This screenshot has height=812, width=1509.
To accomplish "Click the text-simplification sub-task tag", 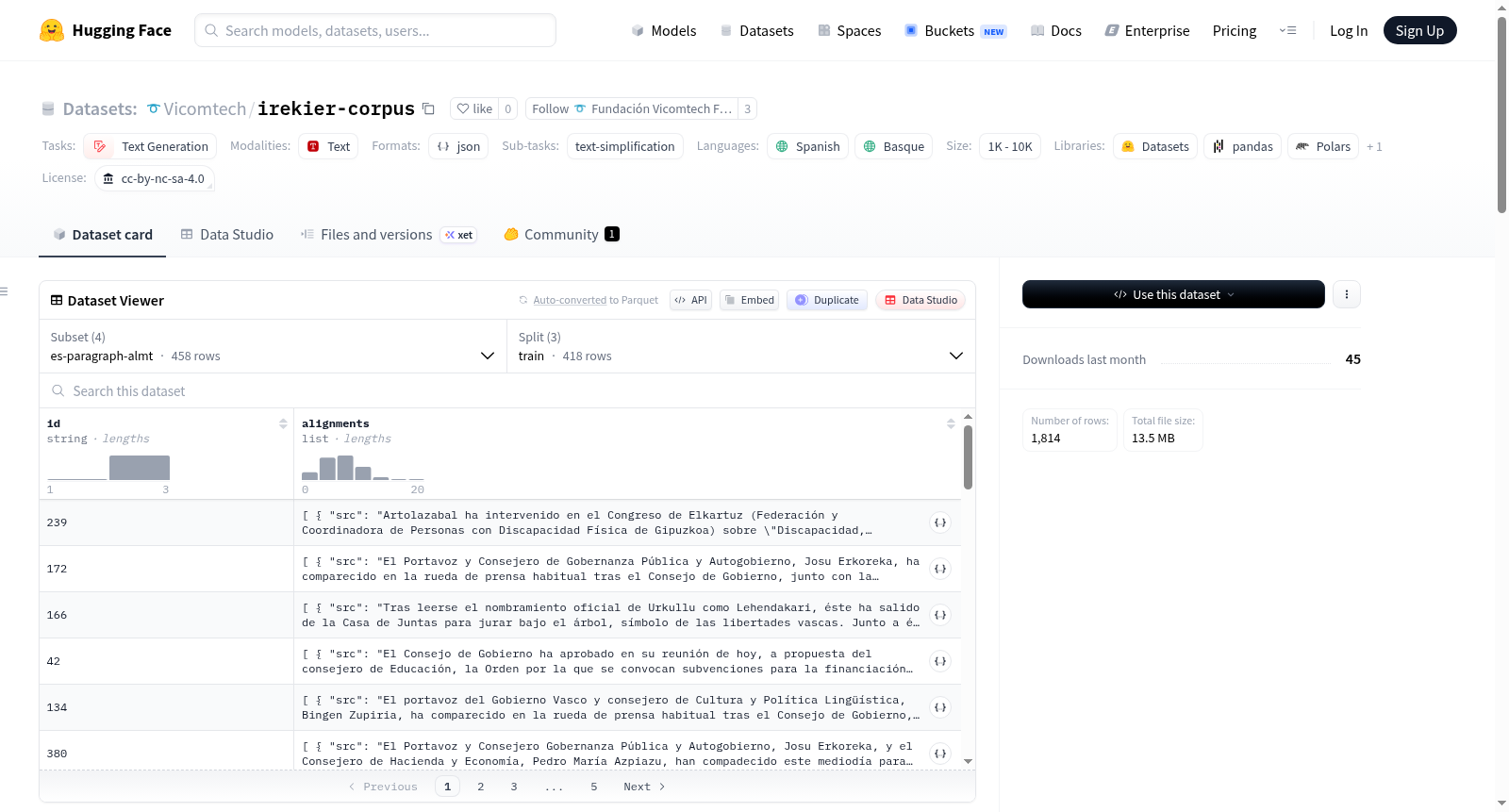I will coord(625,146).
